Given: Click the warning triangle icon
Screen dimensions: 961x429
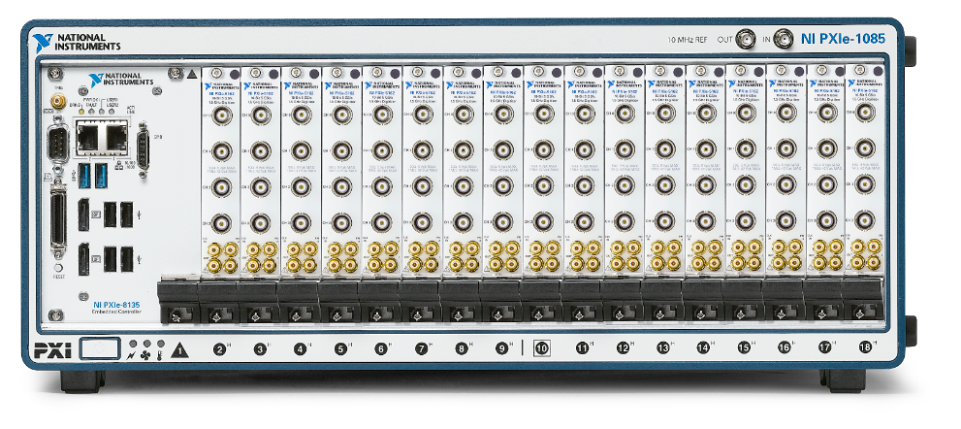Looking at the screenshot, I should tap(180, 350).
